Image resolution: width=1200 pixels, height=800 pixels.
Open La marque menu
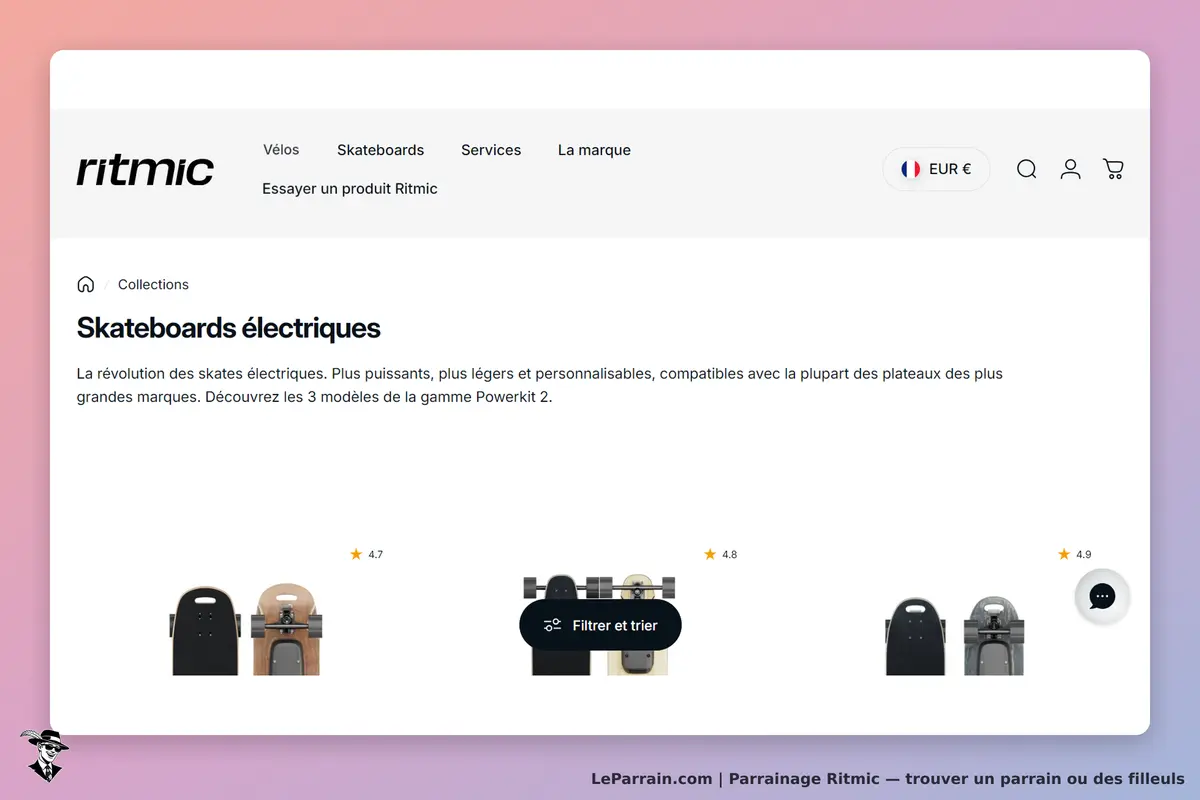pos(594,150)
